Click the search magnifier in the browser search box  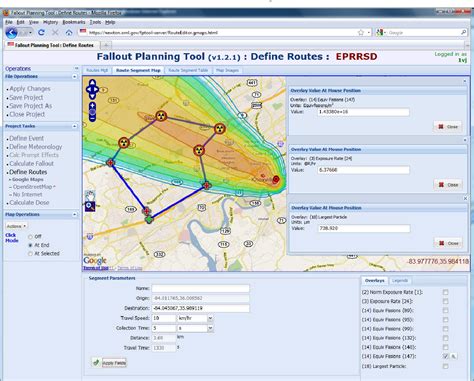point(463,32)
